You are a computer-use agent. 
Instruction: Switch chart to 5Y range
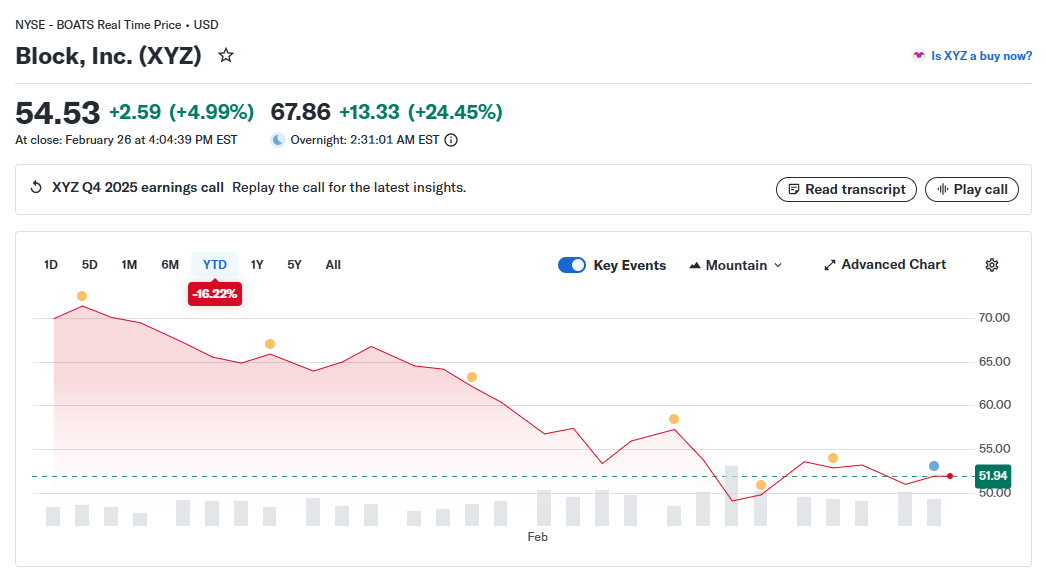tap(294, 265)
